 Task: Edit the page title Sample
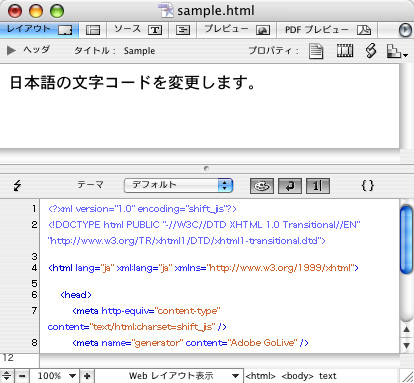(139, 51)
